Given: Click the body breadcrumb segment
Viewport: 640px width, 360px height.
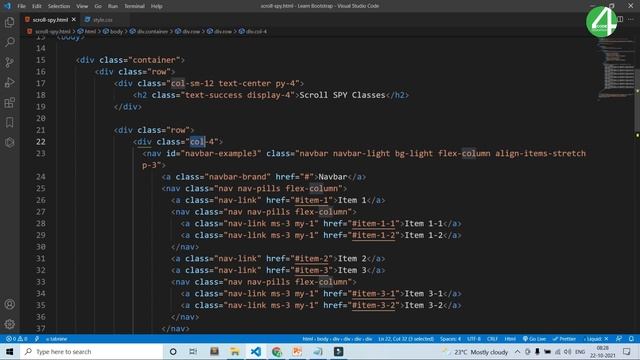Looking at the screenshot, I should point(116,31).
